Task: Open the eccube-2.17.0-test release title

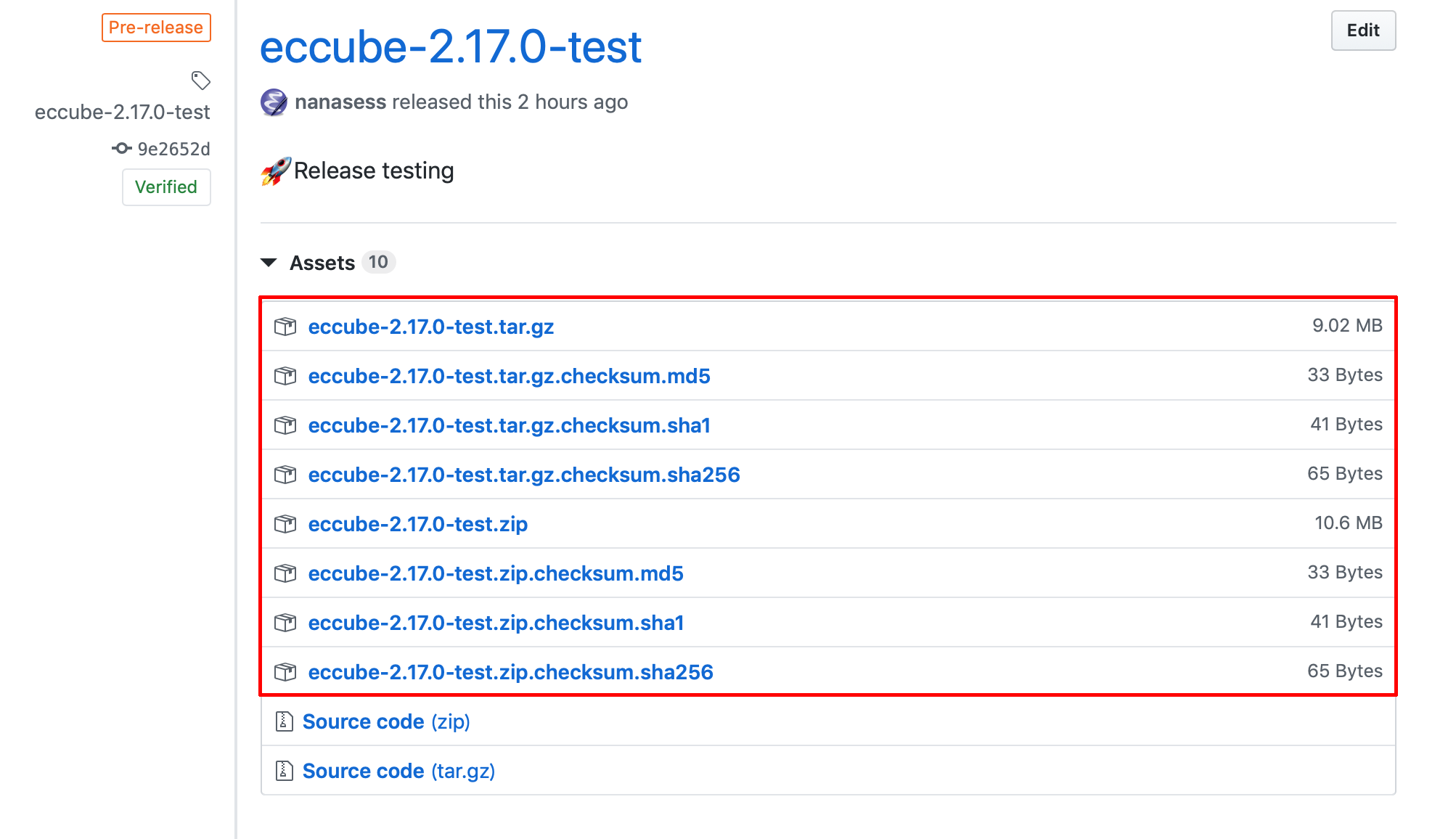Action: 450,46
